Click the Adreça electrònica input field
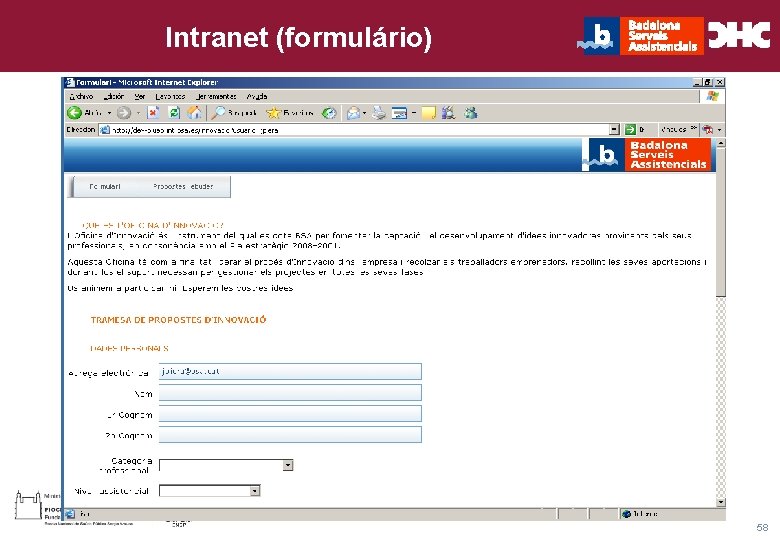Screen dimensions: 780x540 tap(290, 371)
